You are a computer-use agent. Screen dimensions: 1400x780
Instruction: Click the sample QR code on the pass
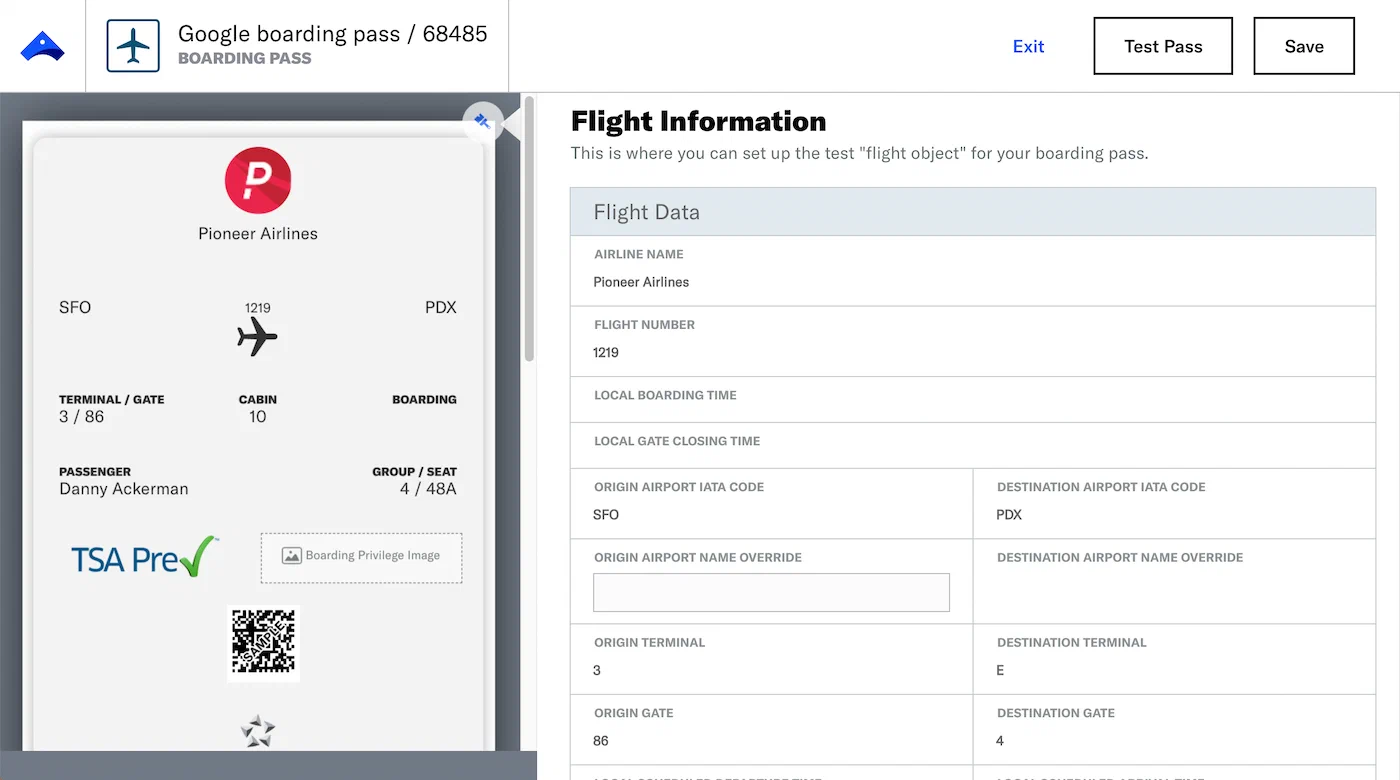[x=264, y=645]
